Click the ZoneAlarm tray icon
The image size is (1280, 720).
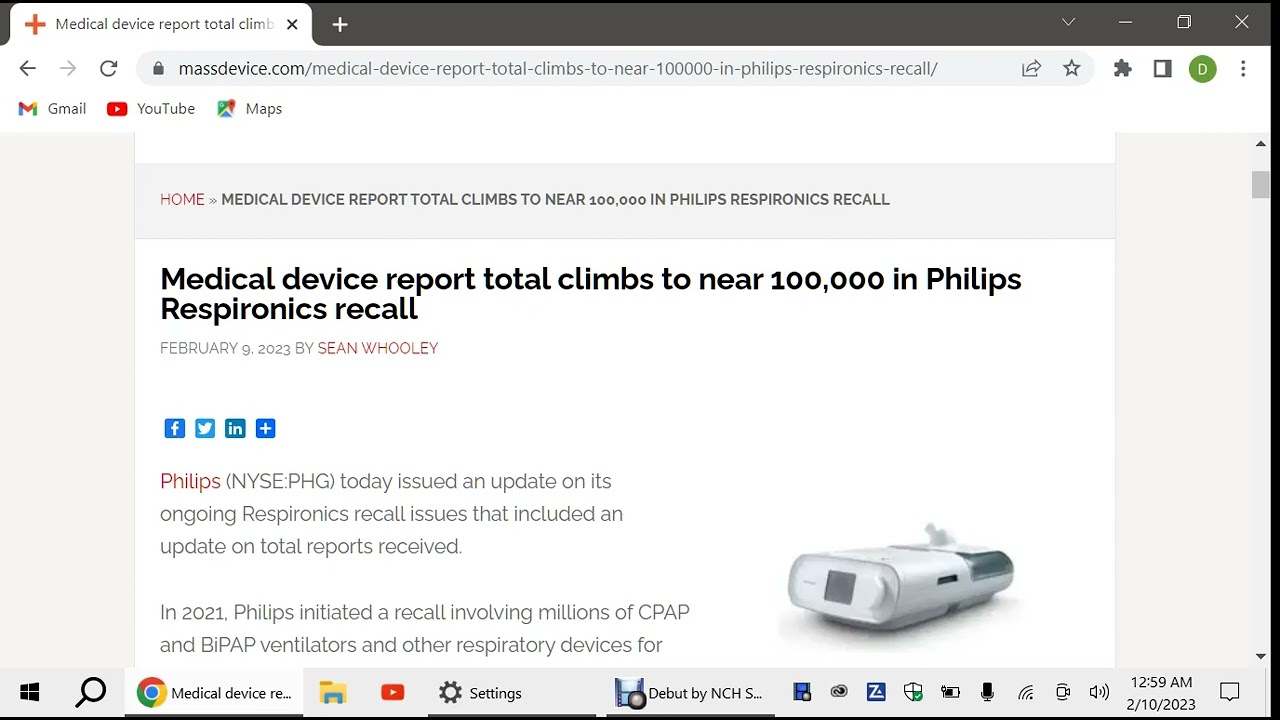pyautogui.click(x=876, y=692)
